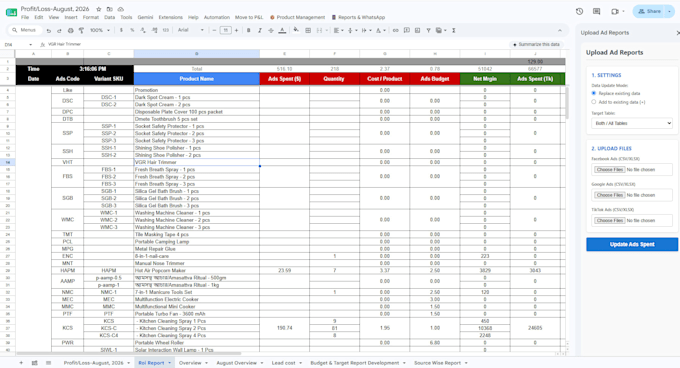Open the Product Management menu
This screenshot has height=368, width=680.
point(298,17)
